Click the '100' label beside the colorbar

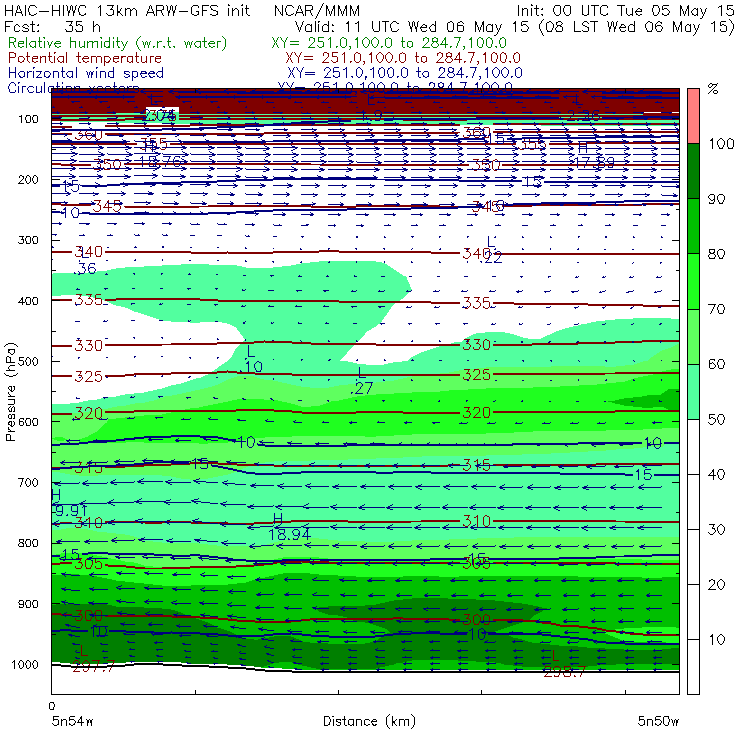[721, 143]
